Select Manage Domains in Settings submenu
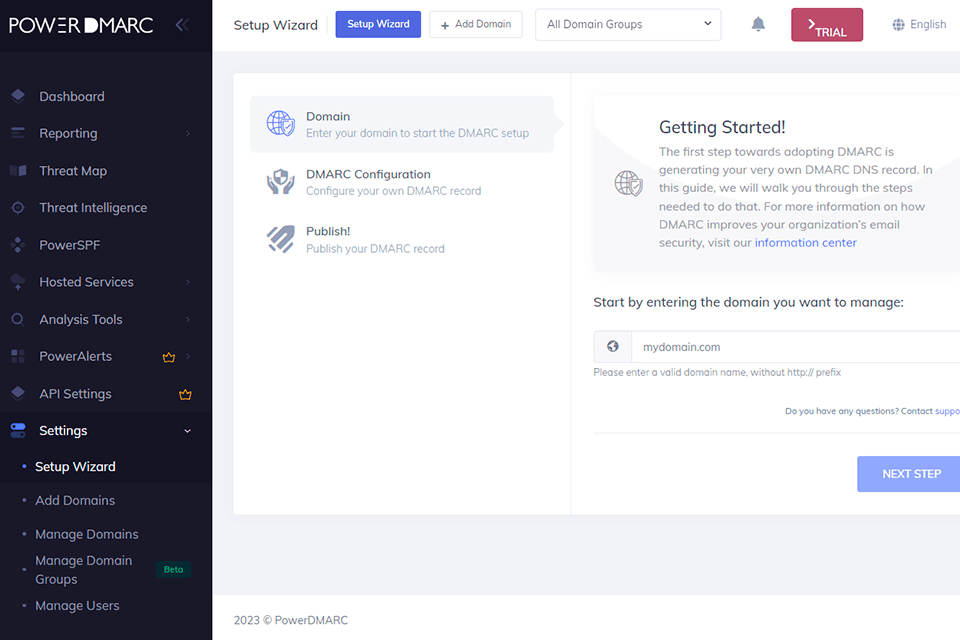Viewport: 960px width, 640px height. [x=87, y=534]
